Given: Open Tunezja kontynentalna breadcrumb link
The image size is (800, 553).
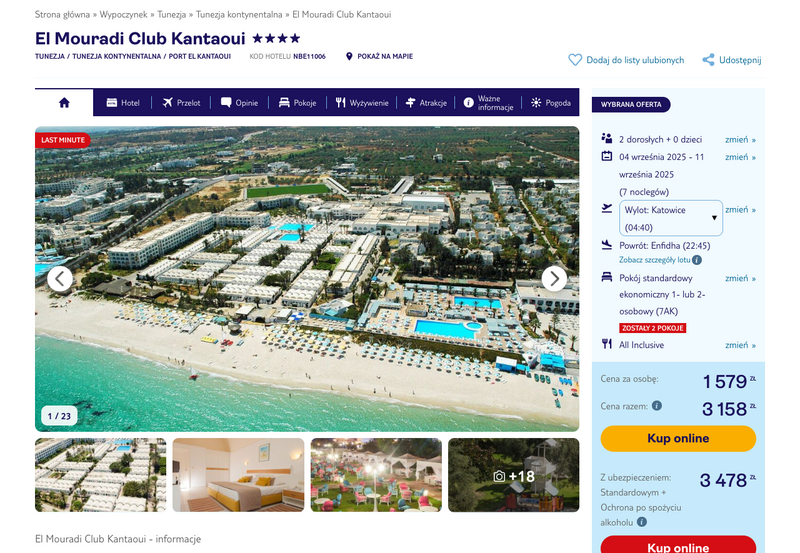Looking at the screenshot, I should 239,14.
